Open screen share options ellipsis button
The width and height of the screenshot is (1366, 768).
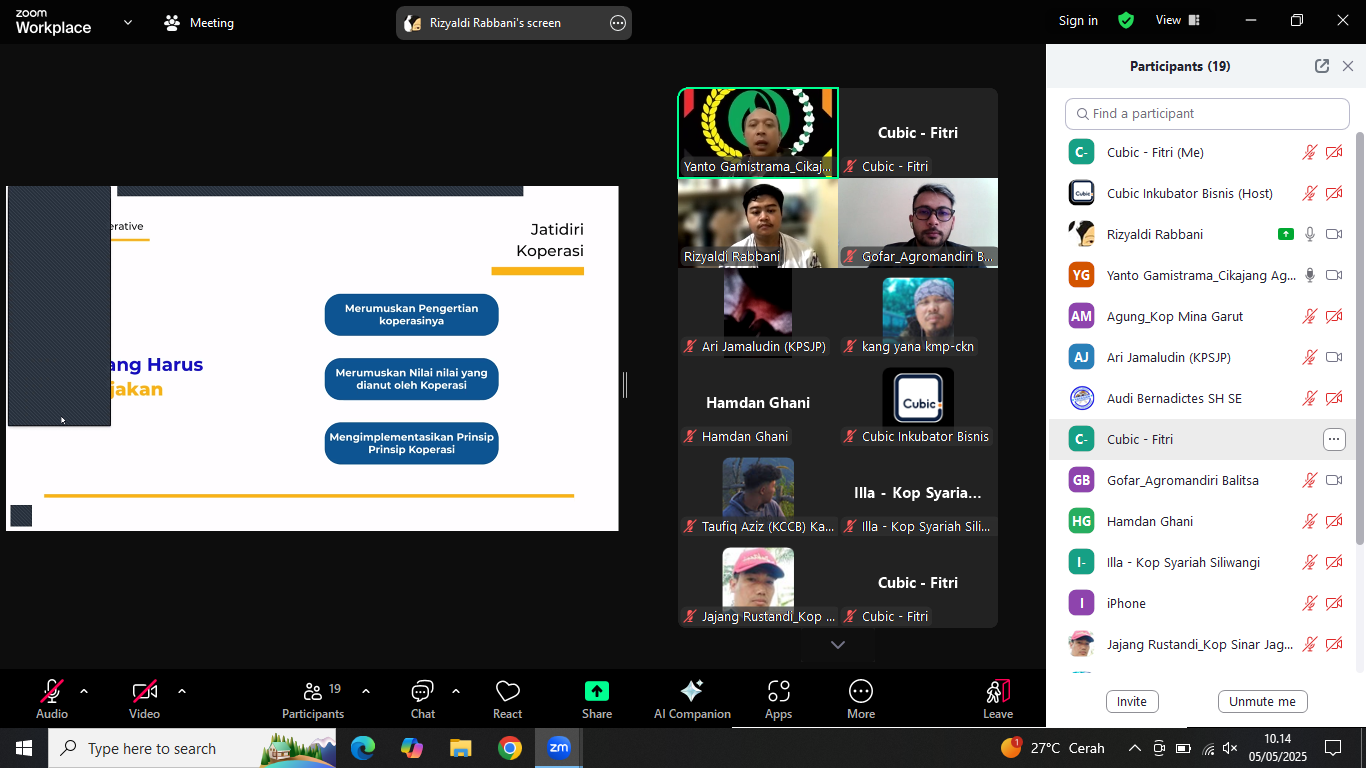click(x=618, y=23)
